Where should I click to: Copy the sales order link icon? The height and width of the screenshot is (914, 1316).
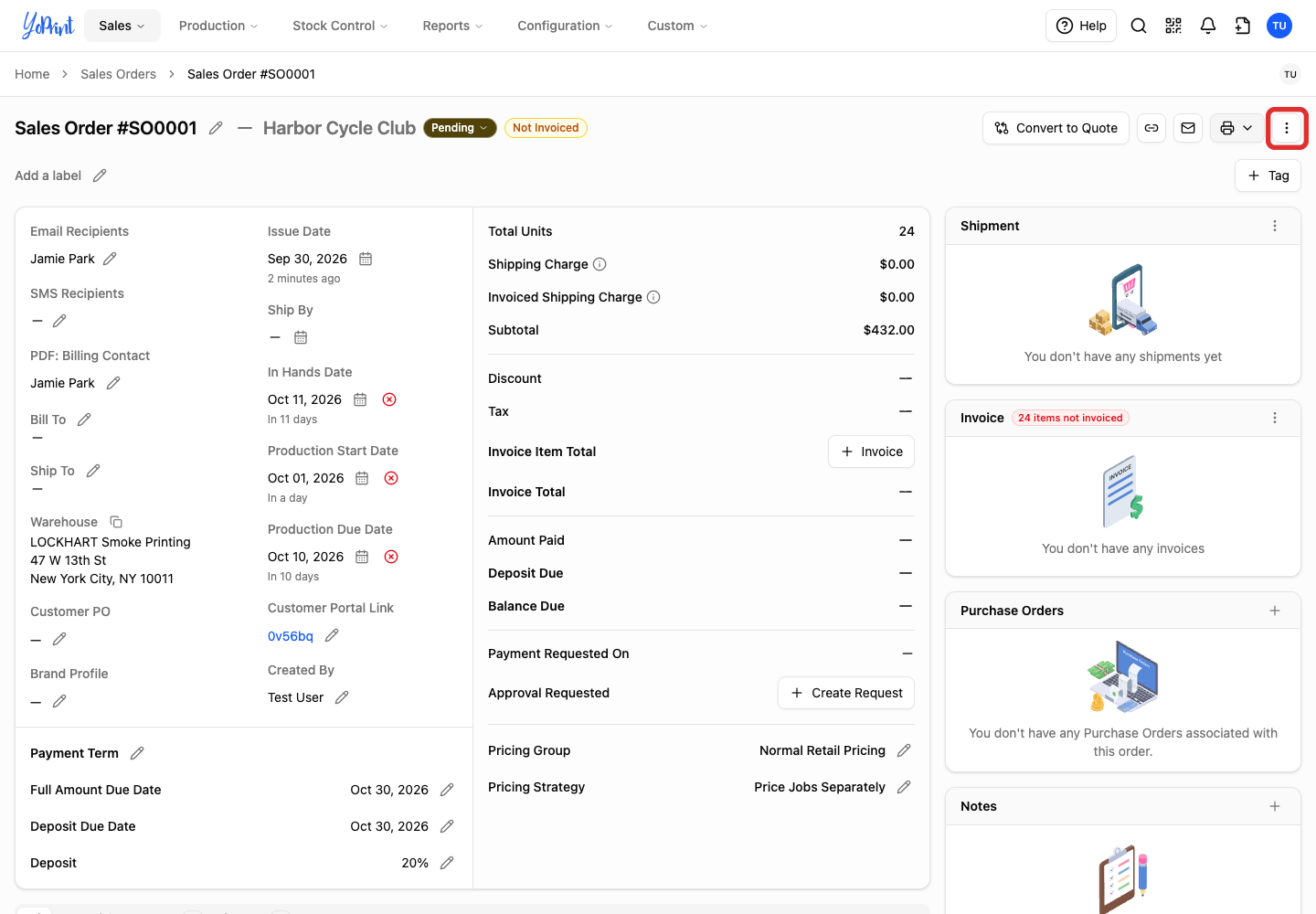tap(1151, 128)
